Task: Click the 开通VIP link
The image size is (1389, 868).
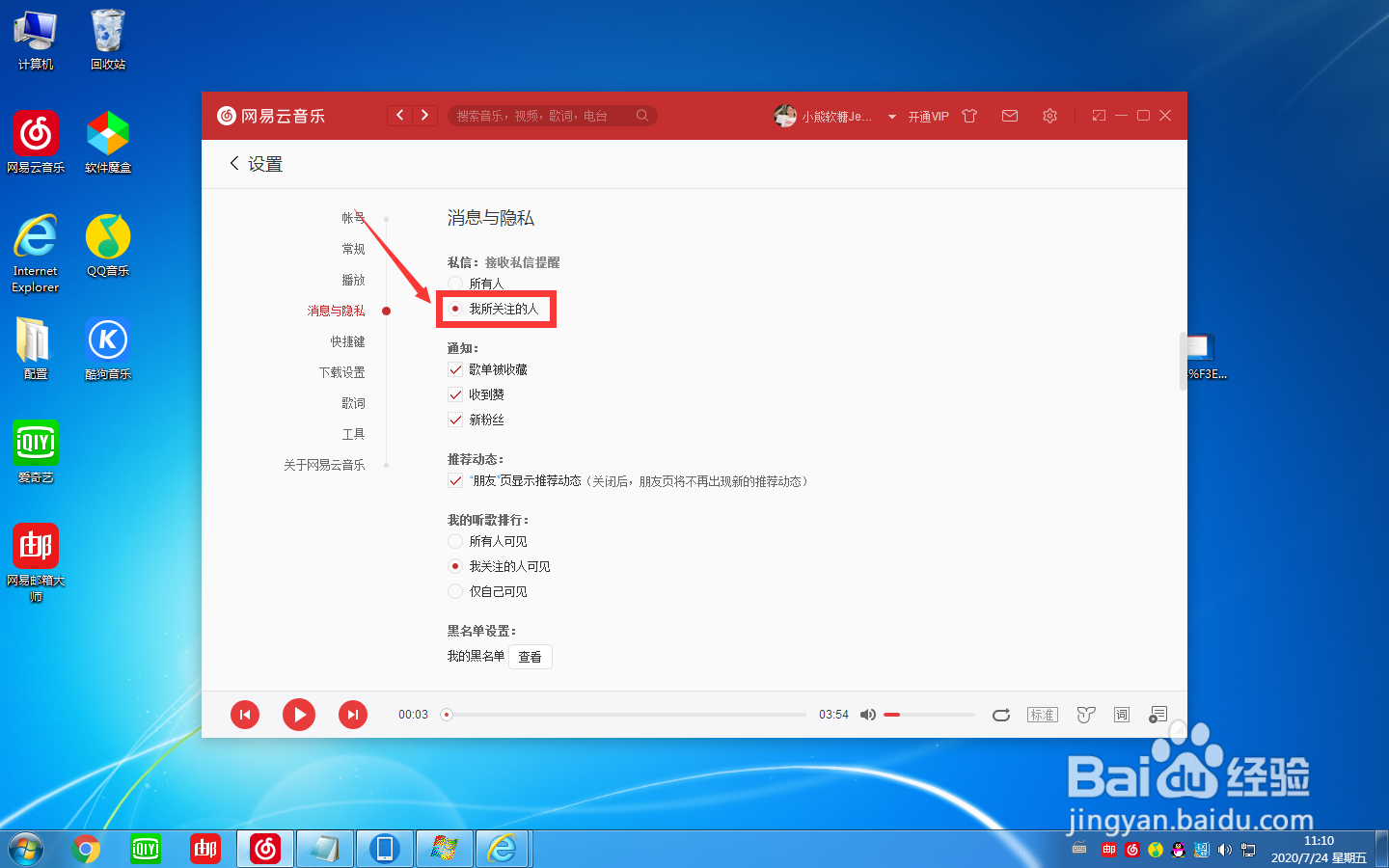Action: click(929, 116)
